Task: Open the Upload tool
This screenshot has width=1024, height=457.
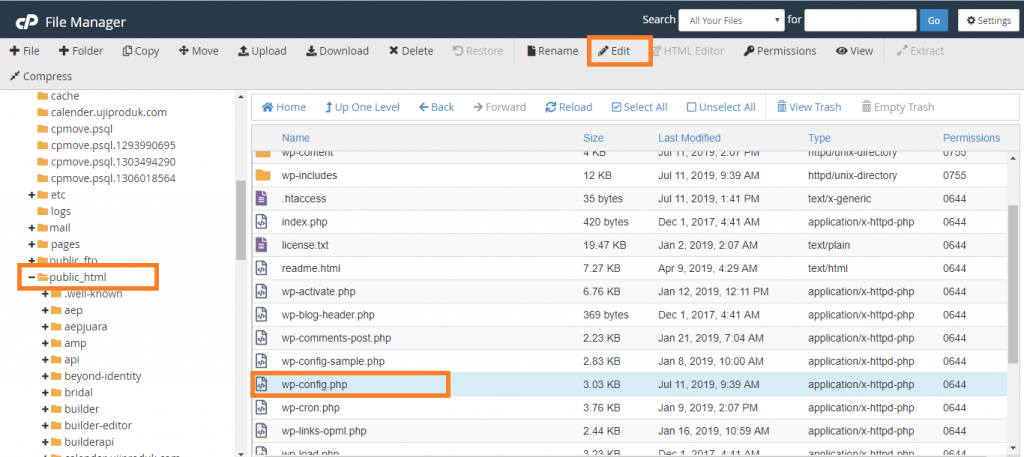Action: [x=261, y=51]
